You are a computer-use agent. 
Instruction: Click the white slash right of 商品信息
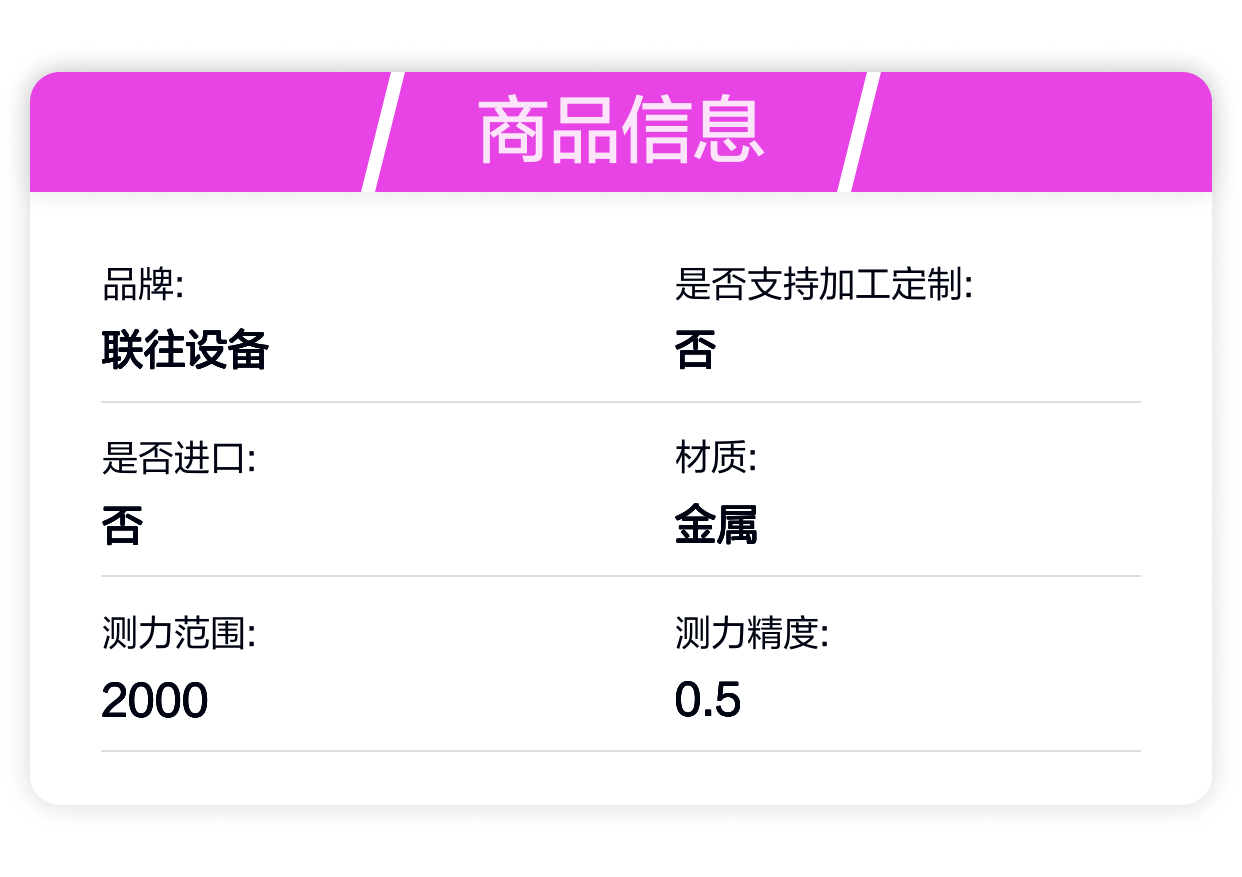(x=859, y=132)
